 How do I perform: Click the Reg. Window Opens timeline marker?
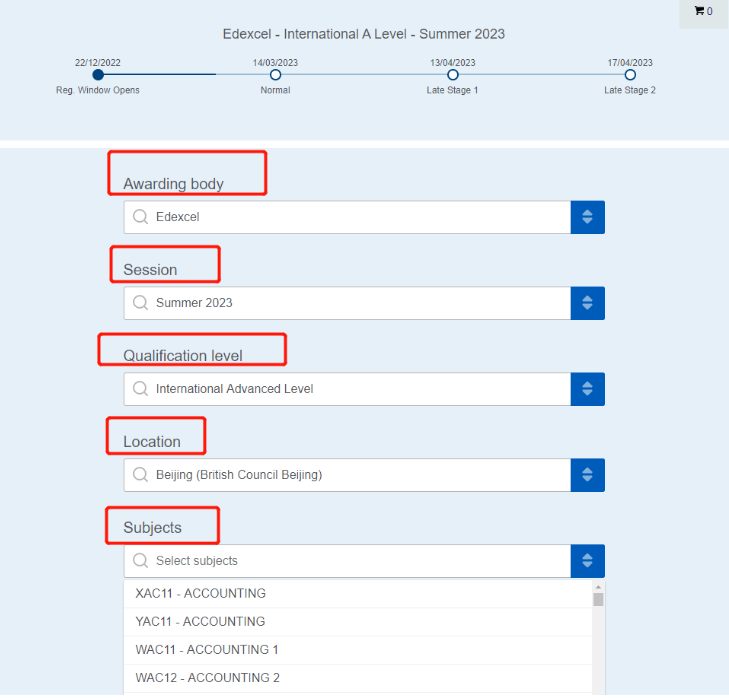coord(98,74)
